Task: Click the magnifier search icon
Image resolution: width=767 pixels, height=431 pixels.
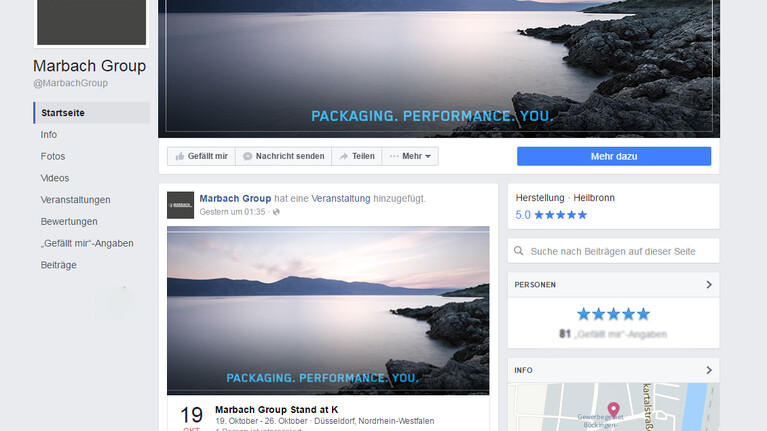Action: (x=519, y=251)
